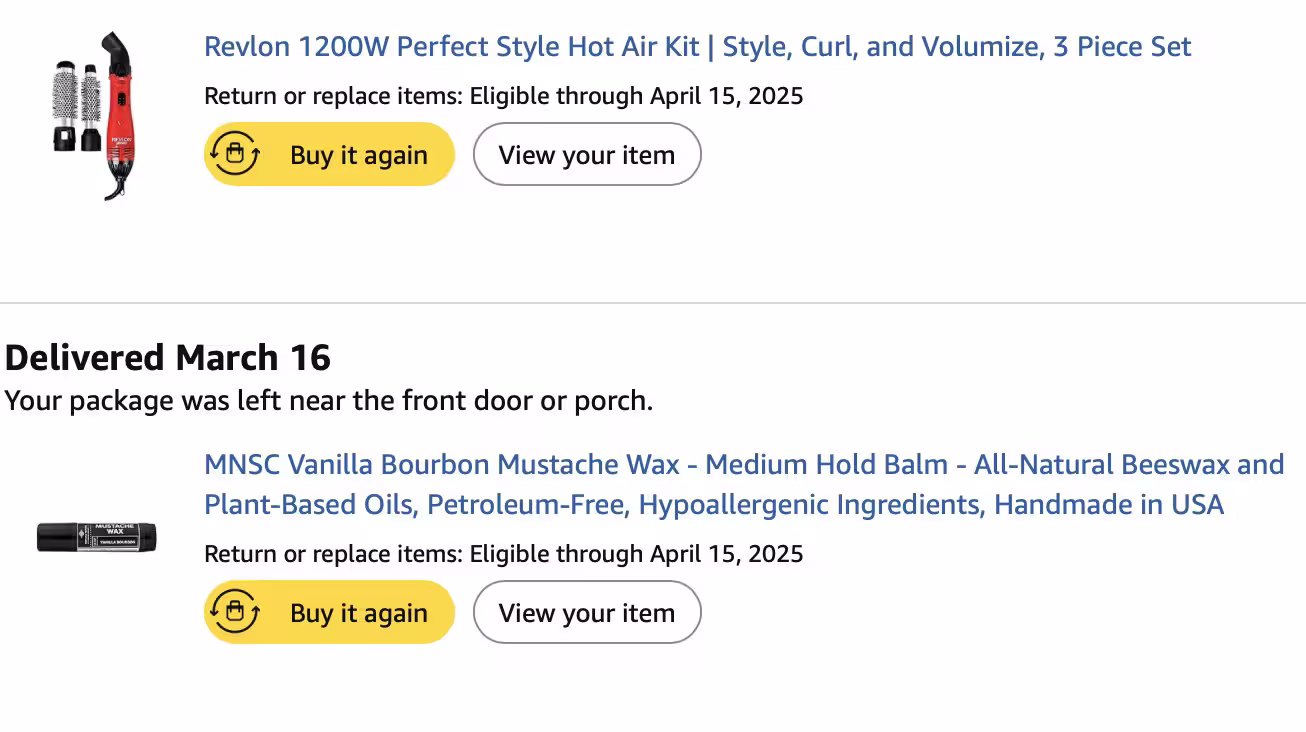Click the package left near front door message
Viewport: 1306px width, 732px height.
click(328, 401)
